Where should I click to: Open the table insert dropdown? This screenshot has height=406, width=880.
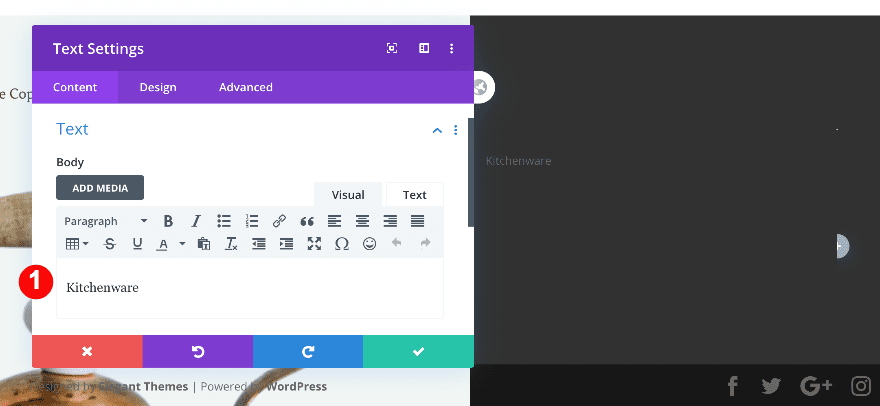click(77, 244)
